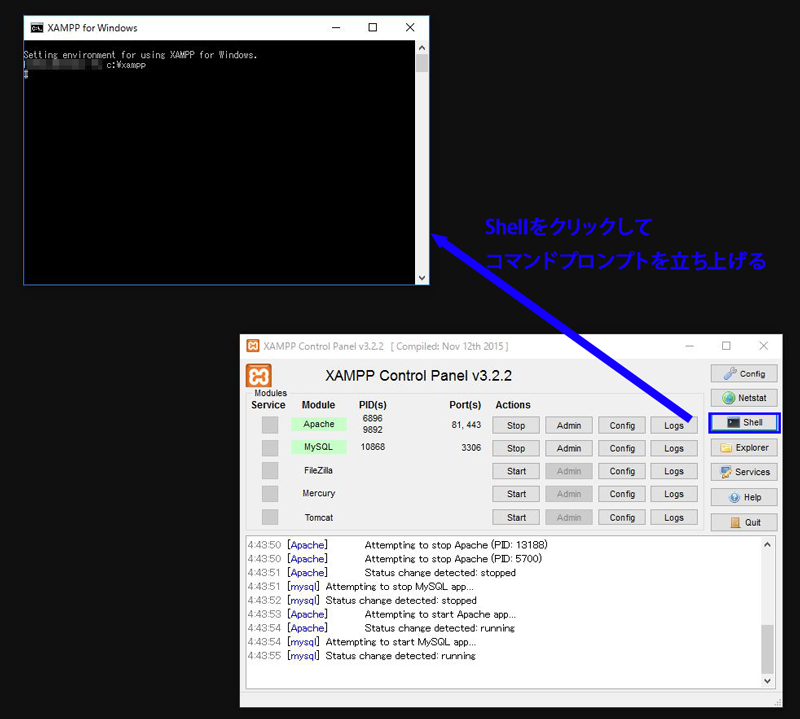Viewport: 800px width, 719px height.
Task: Select the Apache ports 81, 443 text
Action: [x=466, y=425]
